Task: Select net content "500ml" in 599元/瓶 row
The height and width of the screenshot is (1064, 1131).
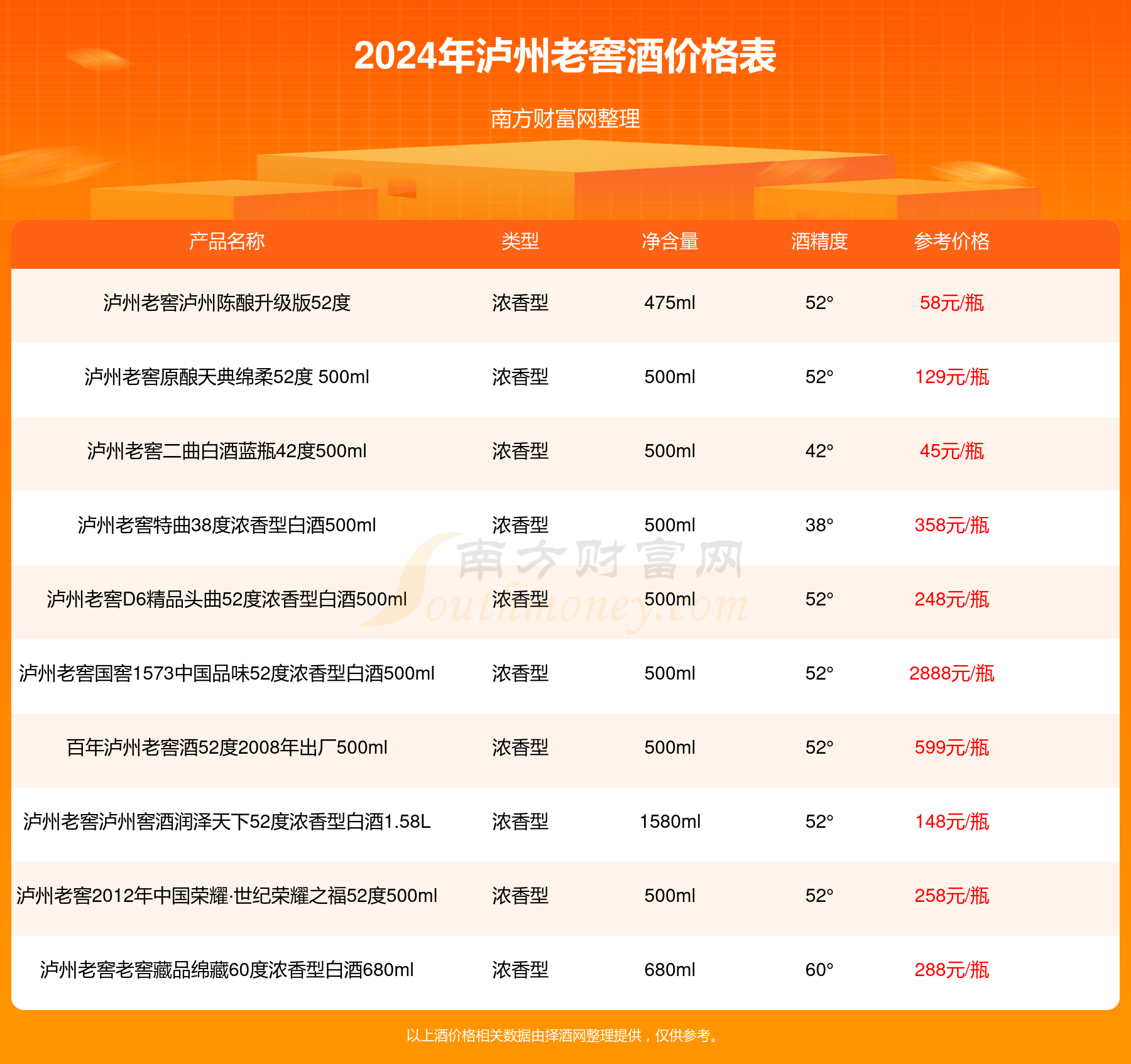Action: pyautogui.click(x=670, y=747)
